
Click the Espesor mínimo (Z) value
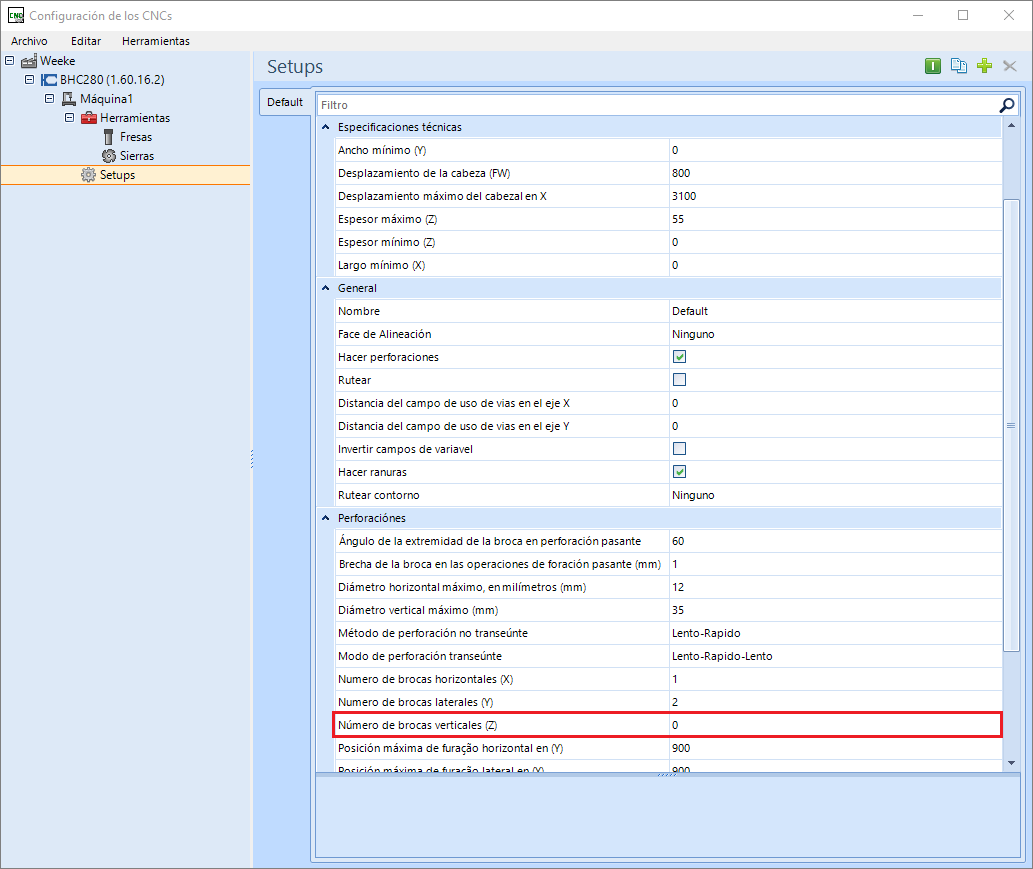pyautogui.click(x=835, y=242)
